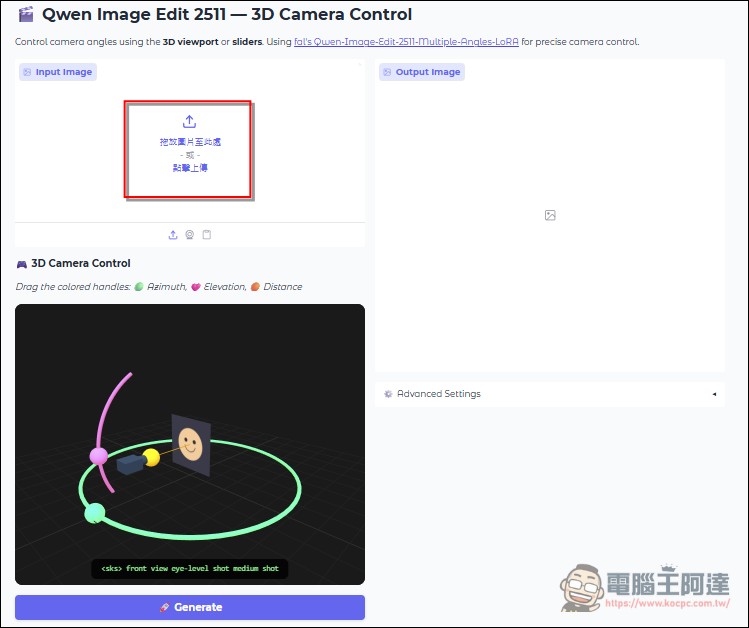749x628 pixels.
Task: Click the upload file icon below input image
Action: click(173, 234)
